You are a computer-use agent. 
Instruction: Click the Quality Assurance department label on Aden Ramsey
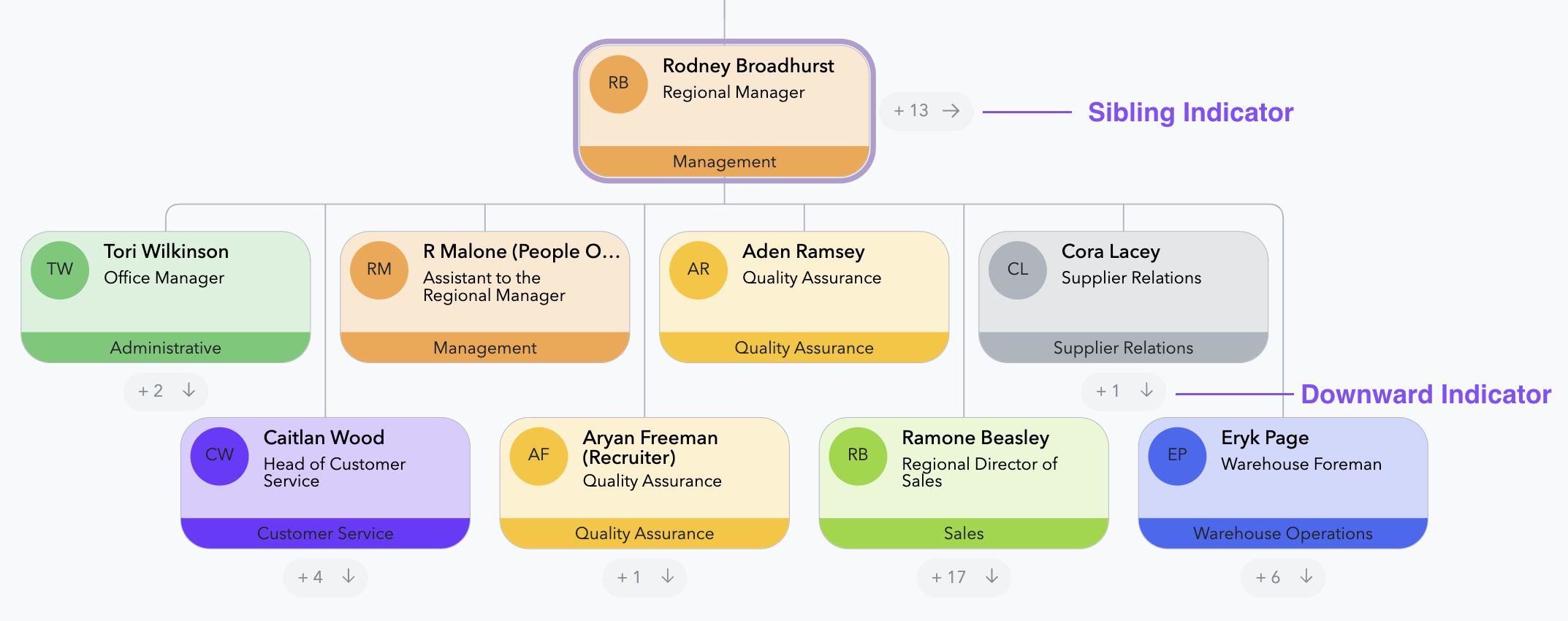point(804,348)
